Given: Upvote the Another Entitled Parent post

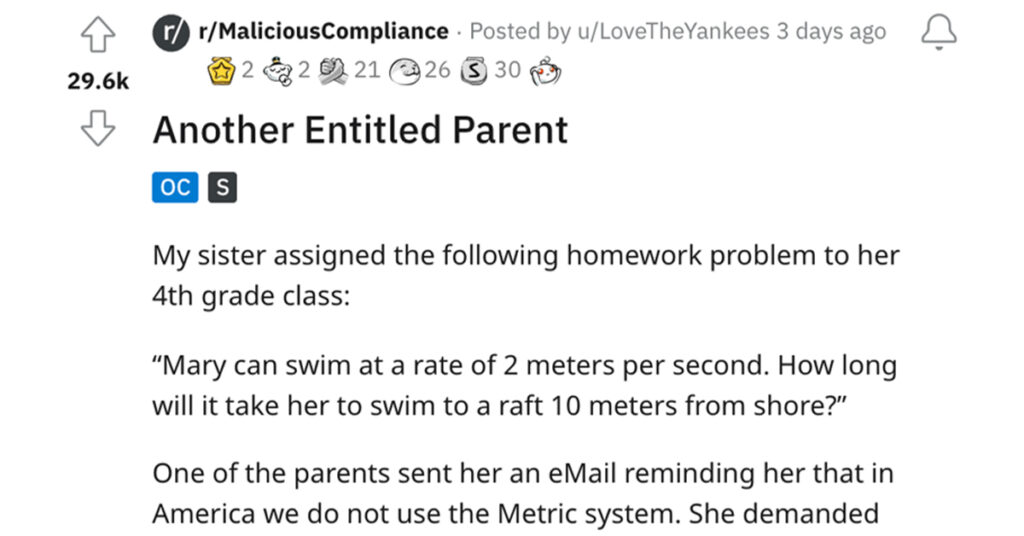Looking at the screenshot, I should [x=98, y=35].
